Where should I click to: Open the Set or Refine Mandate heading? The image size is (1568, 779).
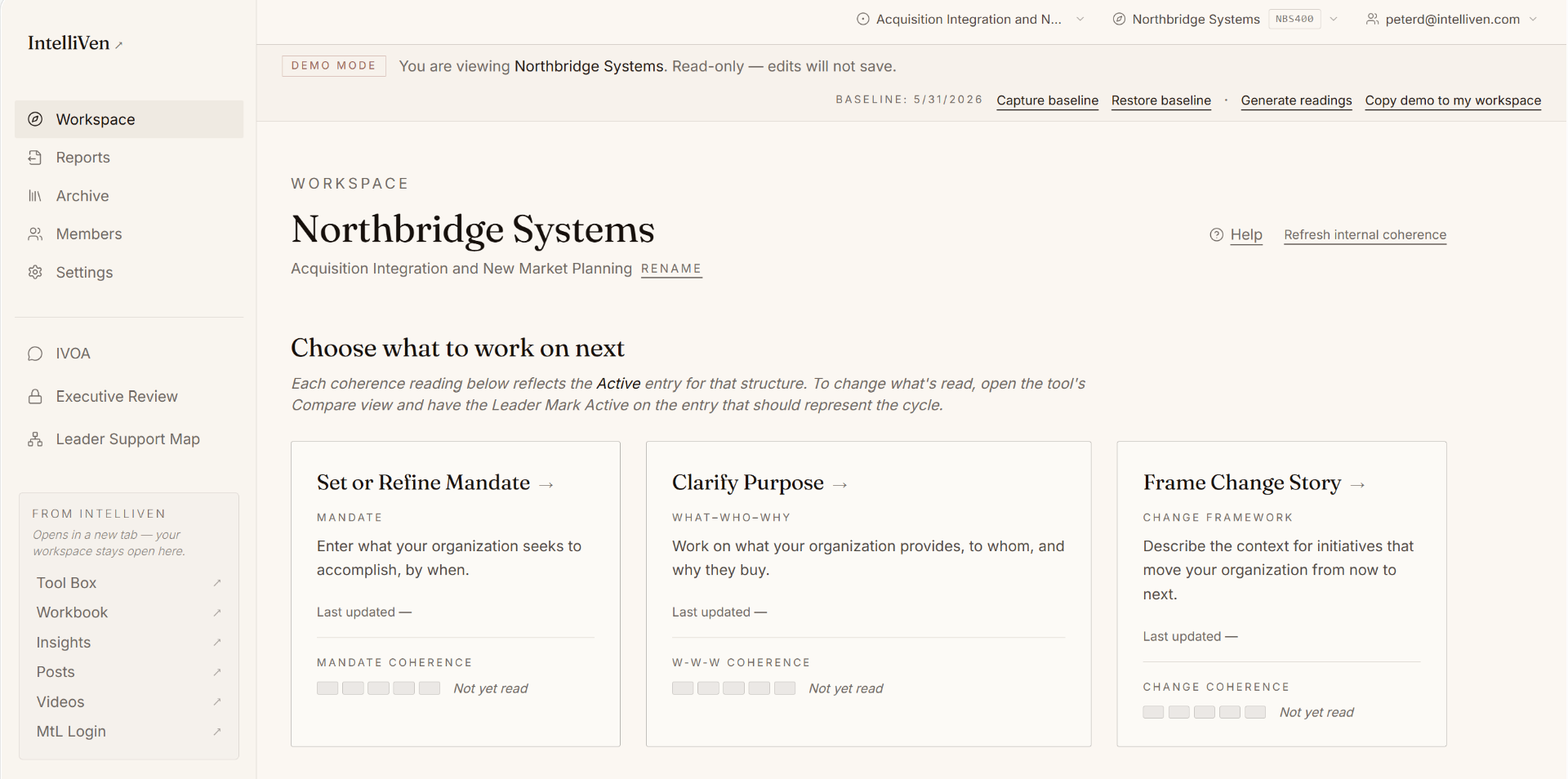coord(423,483)
